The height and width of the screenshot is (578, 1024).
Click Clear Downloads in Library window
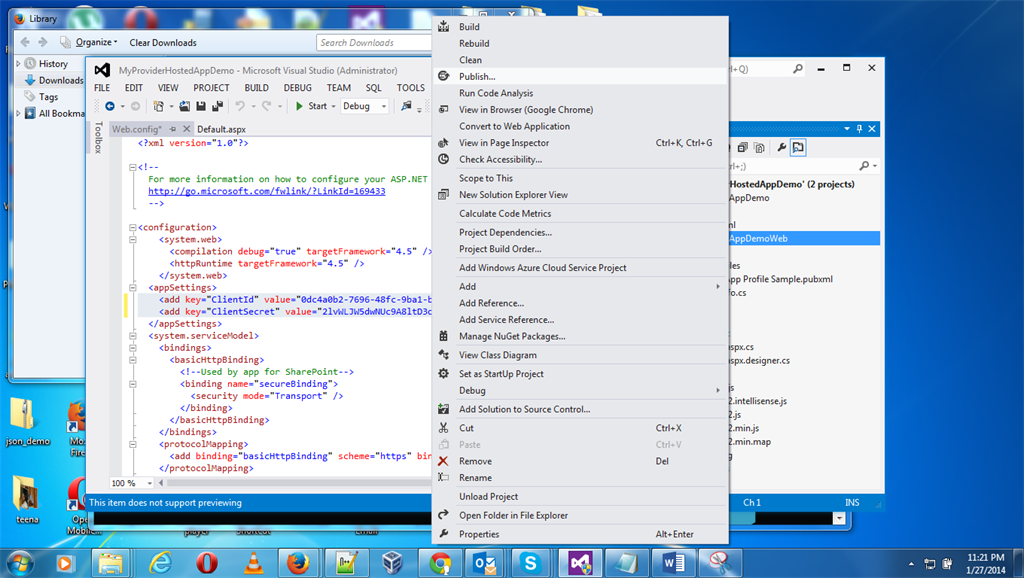[163, 43]
